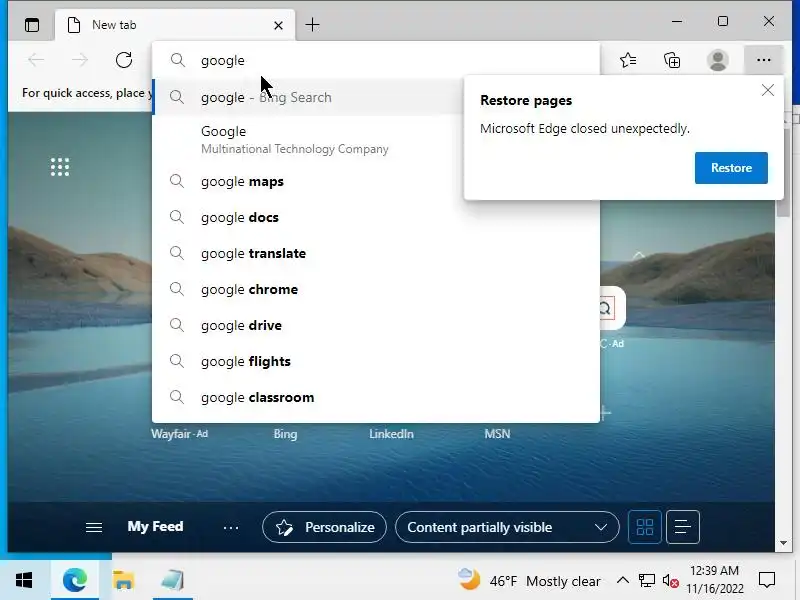Screen dimensions: 800x600
Task: Click the Restore button
Action: (731, 168)
